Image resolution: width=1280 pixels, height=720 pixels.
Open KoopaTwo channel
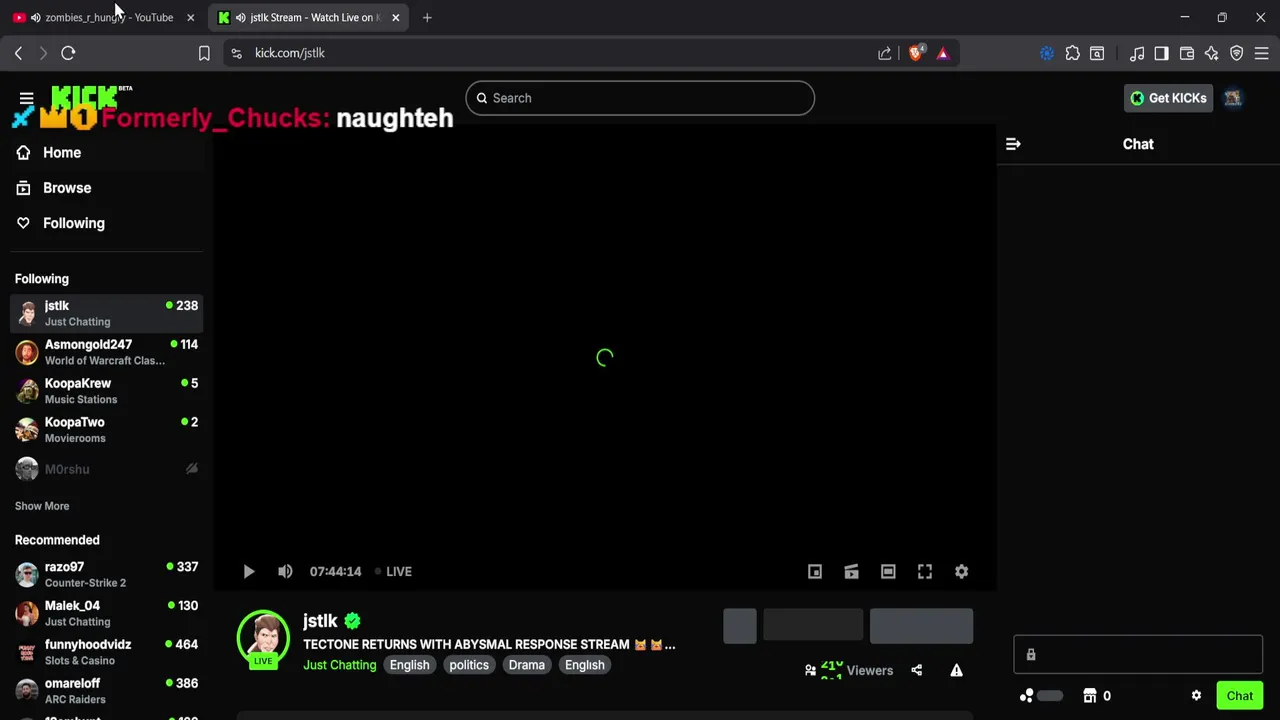[106, 430]
